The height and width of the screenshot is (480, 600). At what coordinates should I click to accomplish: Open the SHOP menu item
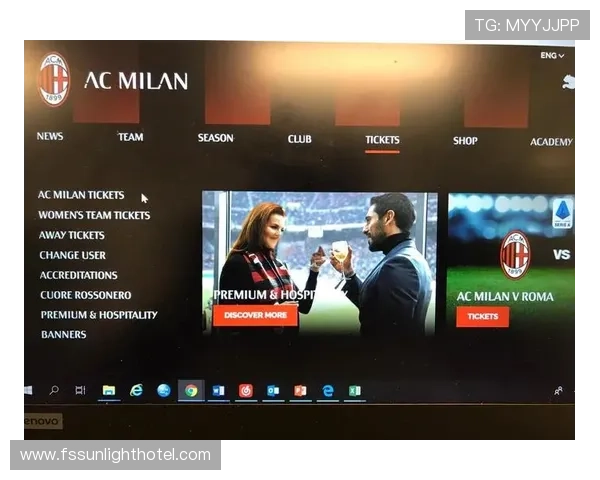point(465,141)
